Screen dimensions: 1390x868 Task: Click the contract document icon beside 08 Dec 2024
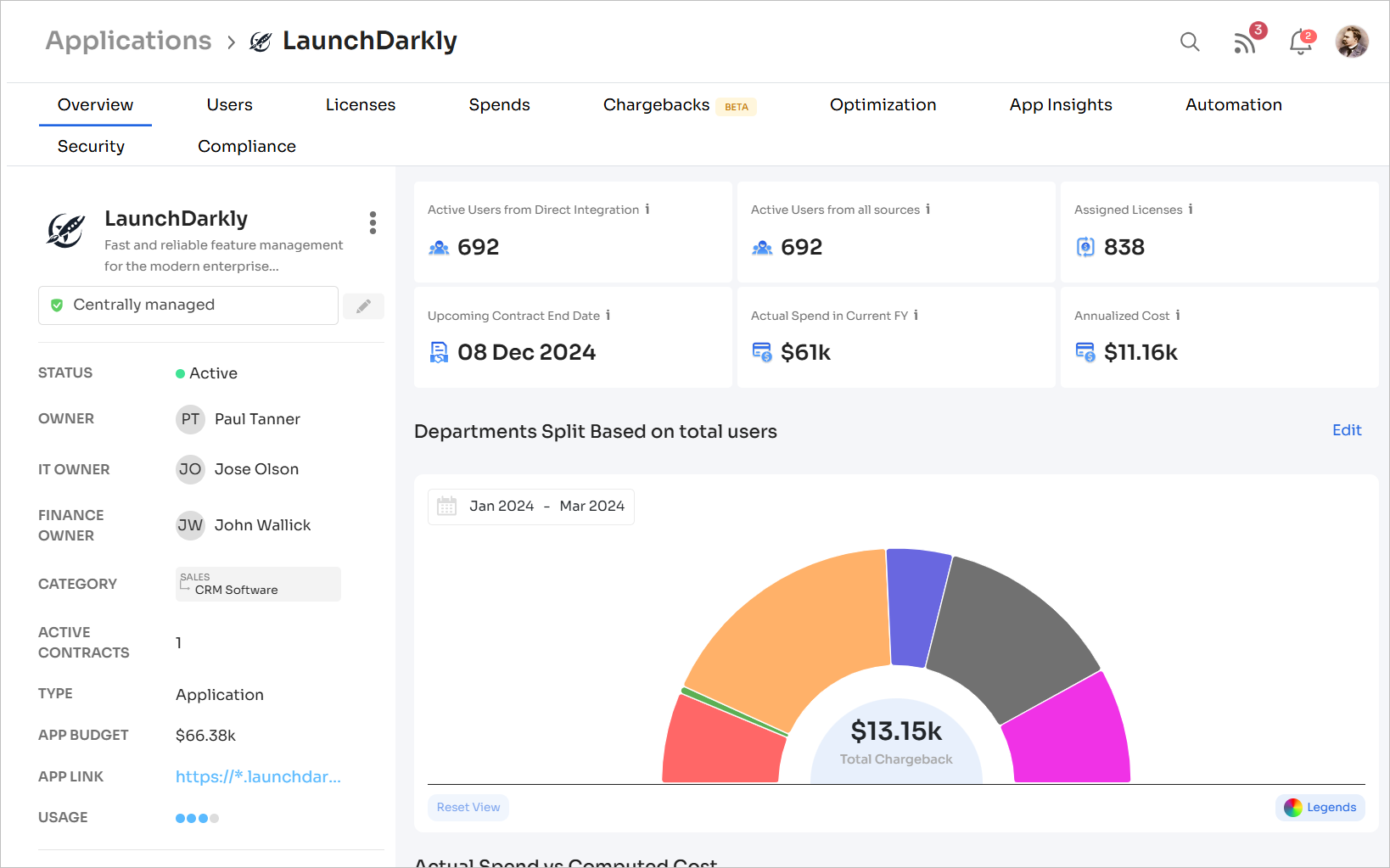[439, 352]
